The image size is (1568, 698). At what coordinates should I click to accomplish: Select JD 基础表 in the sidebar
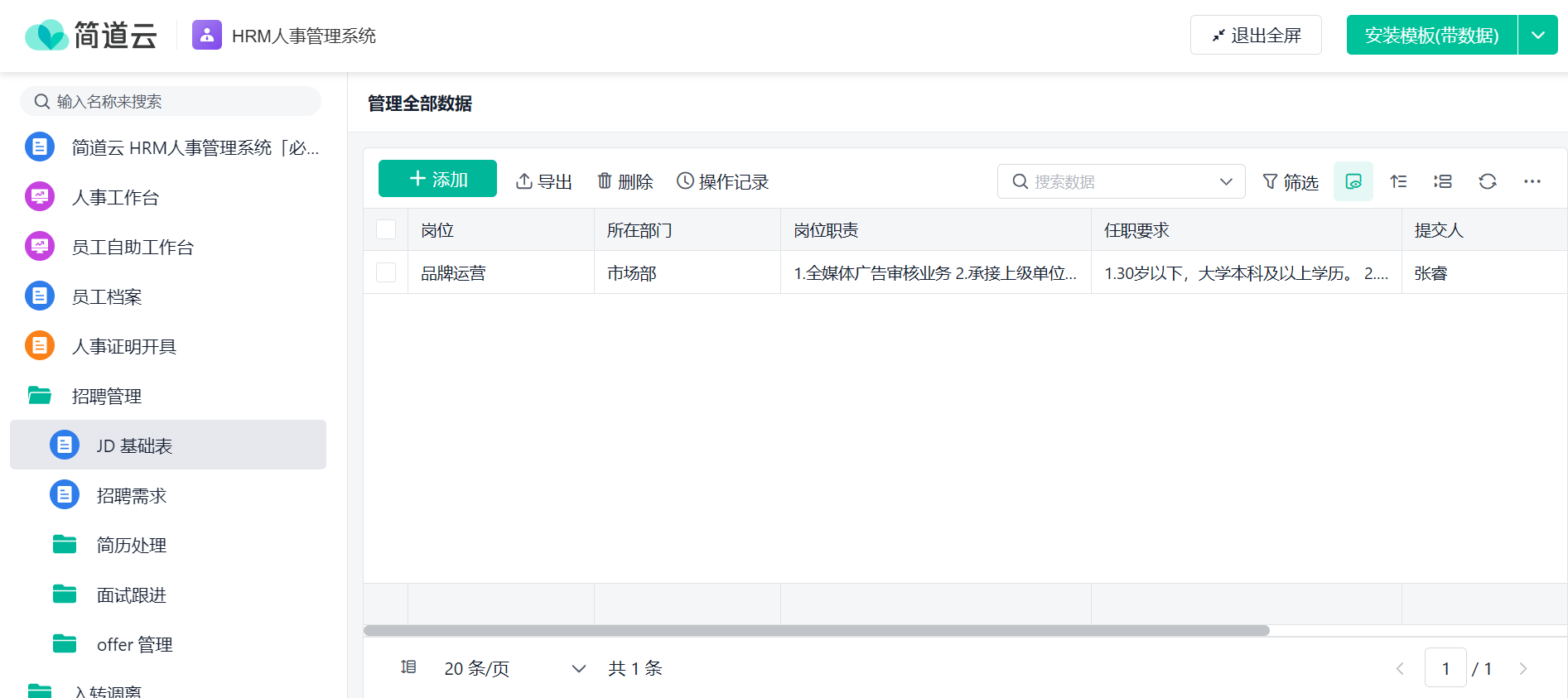[x=168, y=445]
